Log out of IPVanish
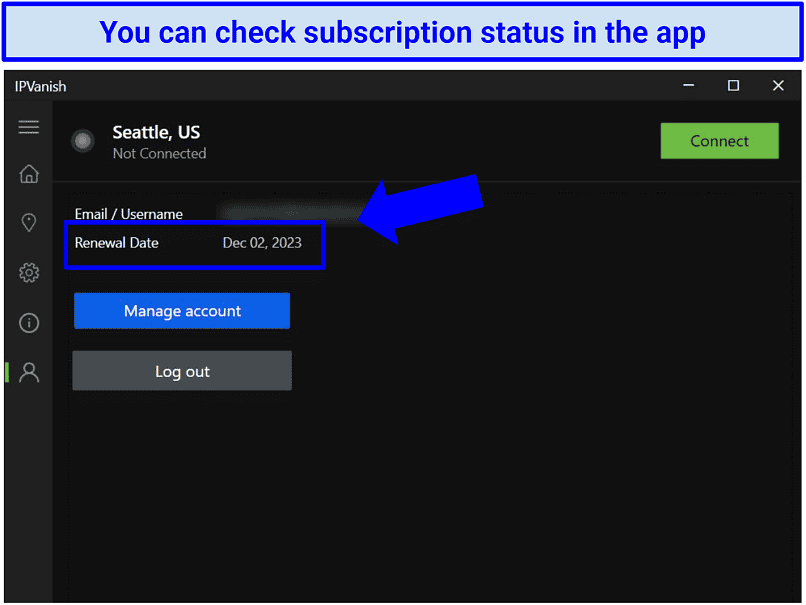This screenshot has height=605, width=806. pyautogui.click(x=181, y=370)
